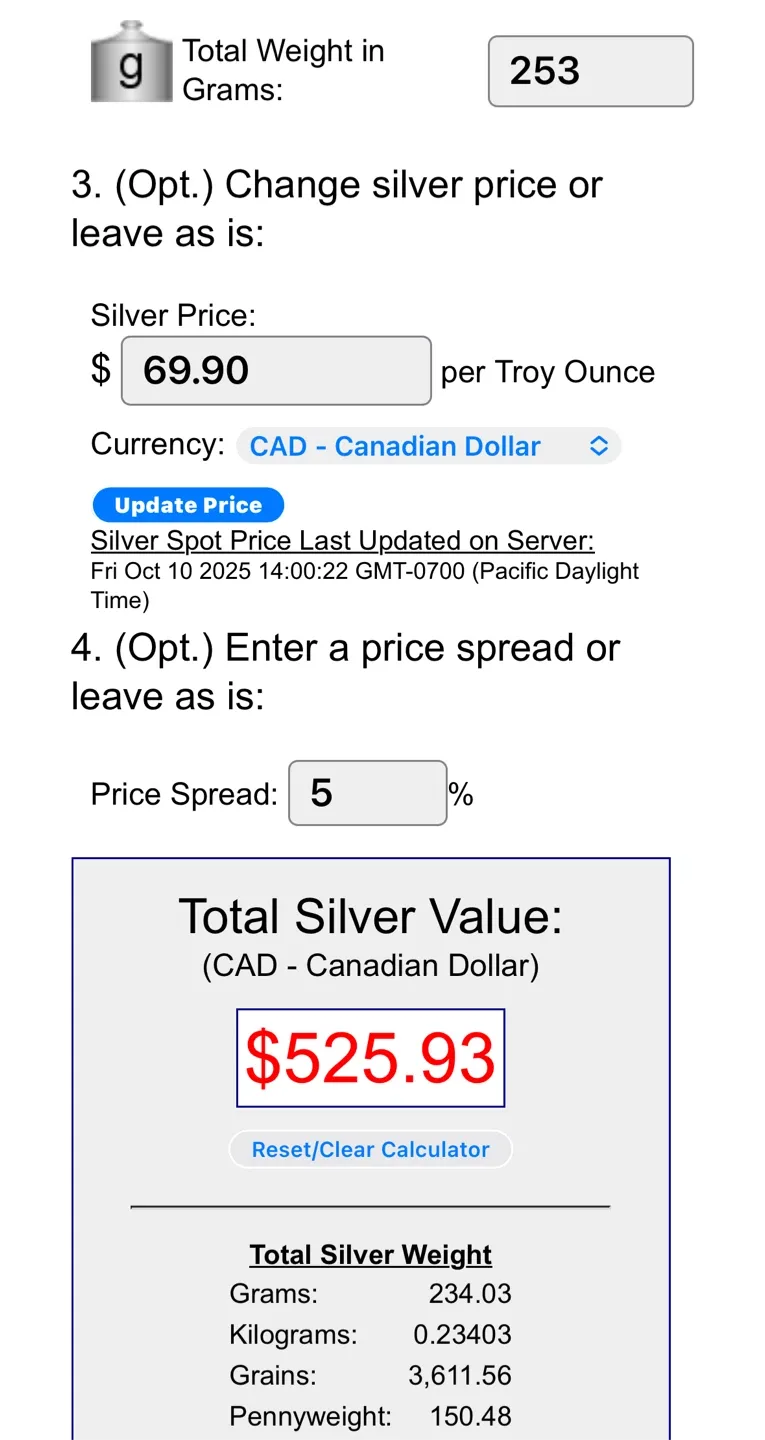Viewport: 765px width, 1440px height.
Task: Click the Grams value 234.03
Action: point(470,1294)
